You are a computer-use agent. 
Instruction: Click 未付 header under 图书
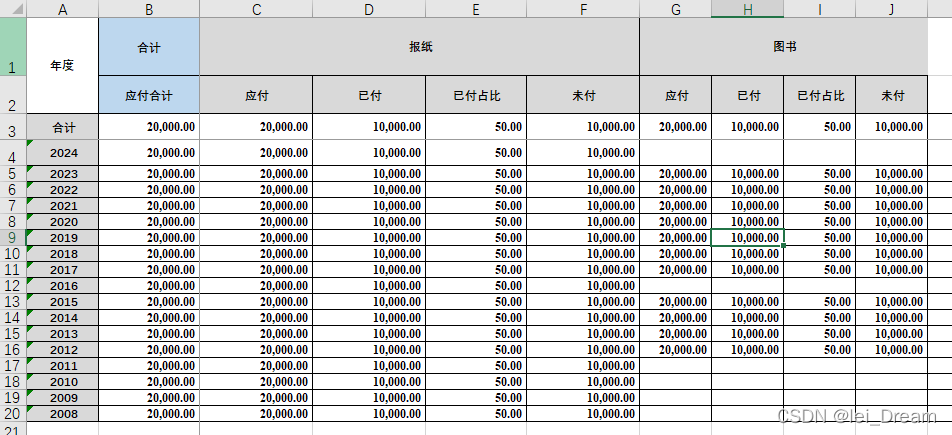pos(891,95)
